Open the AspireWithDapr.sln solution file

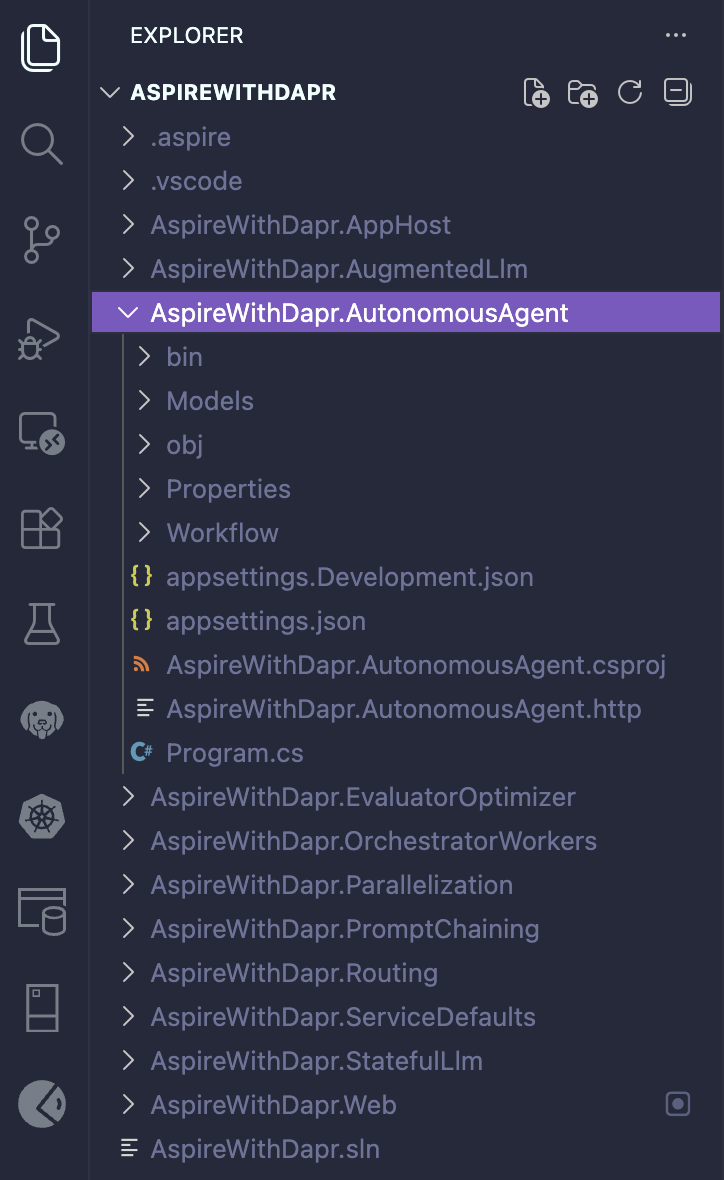click(x=265, y=1149)
